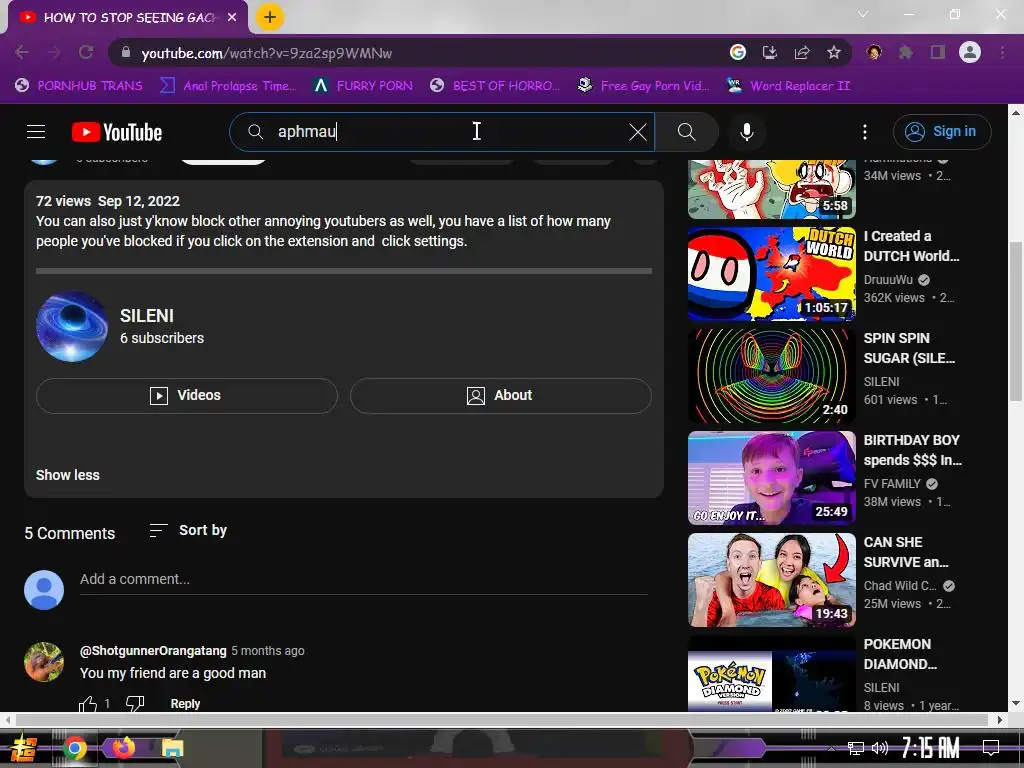Open Firefox from the taskbar
The image size is (1024, 768).
[x=123, y=747]
